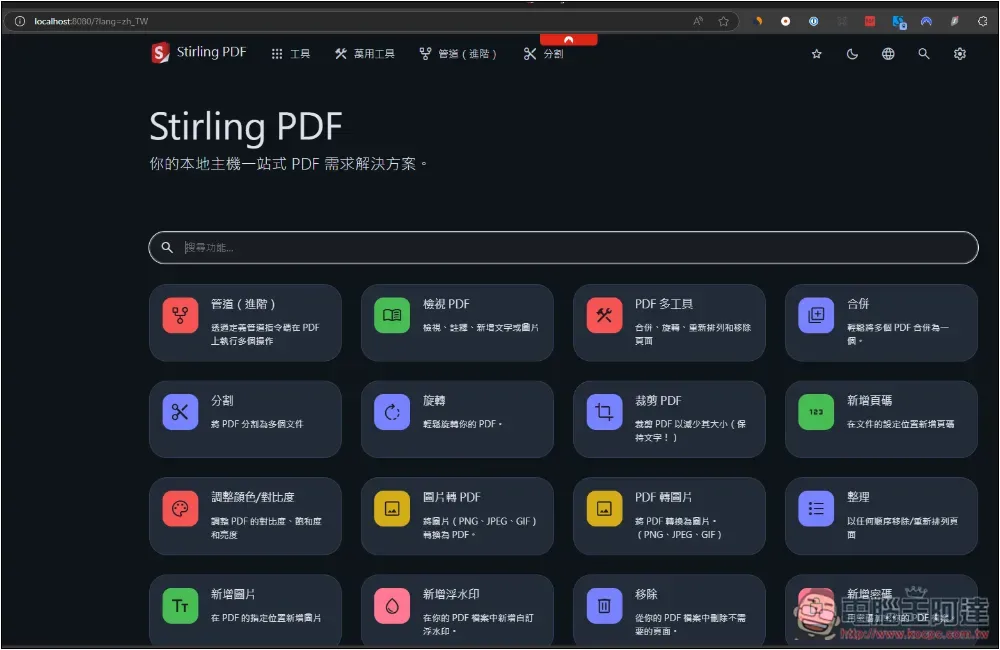Bookmark this page with browser star icon
1000x650 pixels.
[x=723, y=21]
